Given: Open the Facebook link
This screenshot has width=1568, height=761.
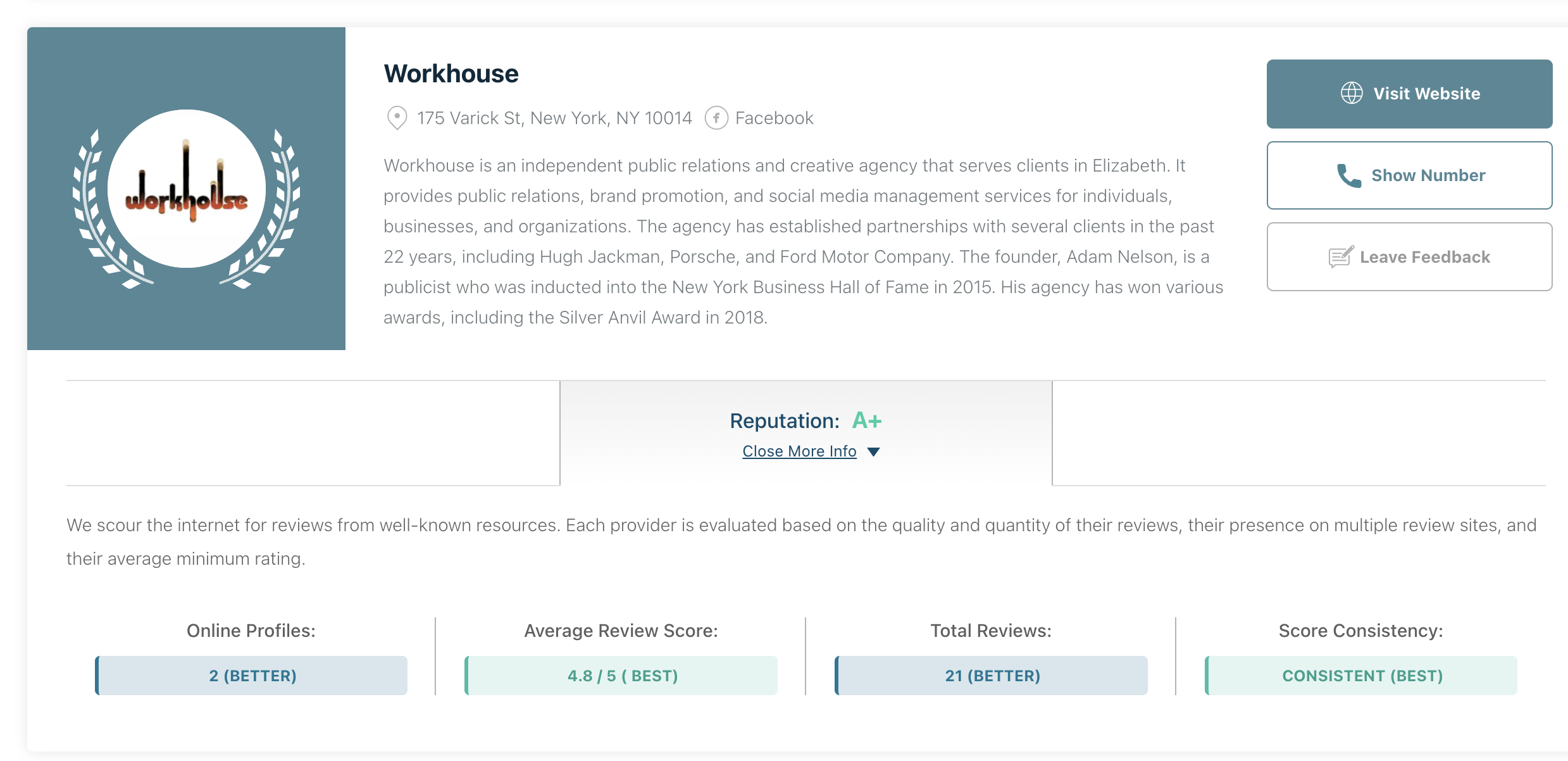Looking at the screenshot, I should click(774, 118).
